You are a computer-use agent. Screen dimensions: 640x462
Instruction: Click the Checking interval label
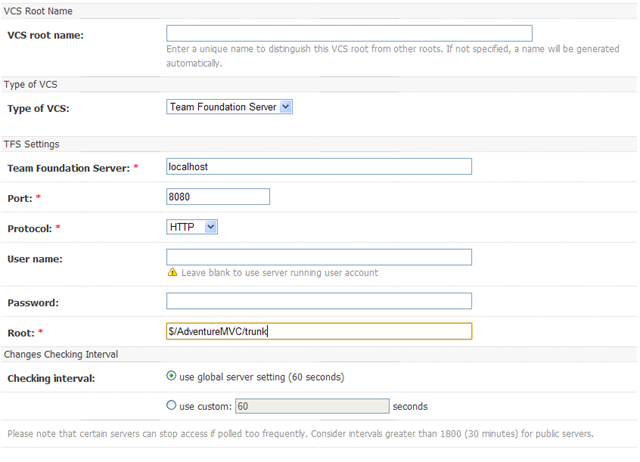51,379
